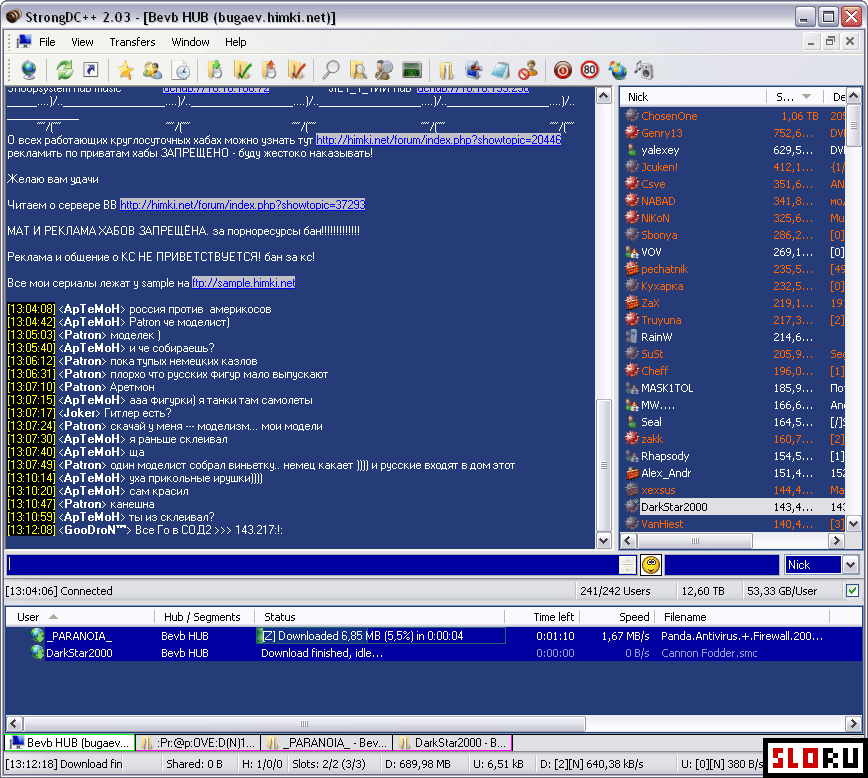Open the Public Hubs globe icon

tap(29, 70)
